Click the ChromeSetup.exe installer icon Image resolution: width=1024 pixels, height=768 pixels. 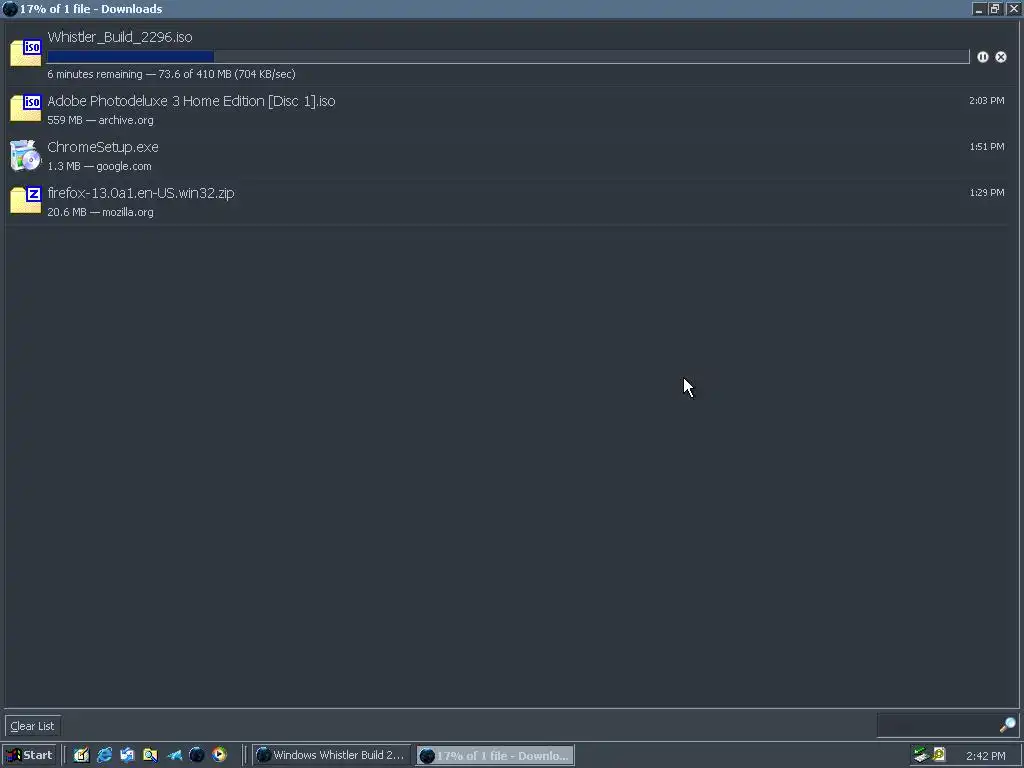click(25, 155)
